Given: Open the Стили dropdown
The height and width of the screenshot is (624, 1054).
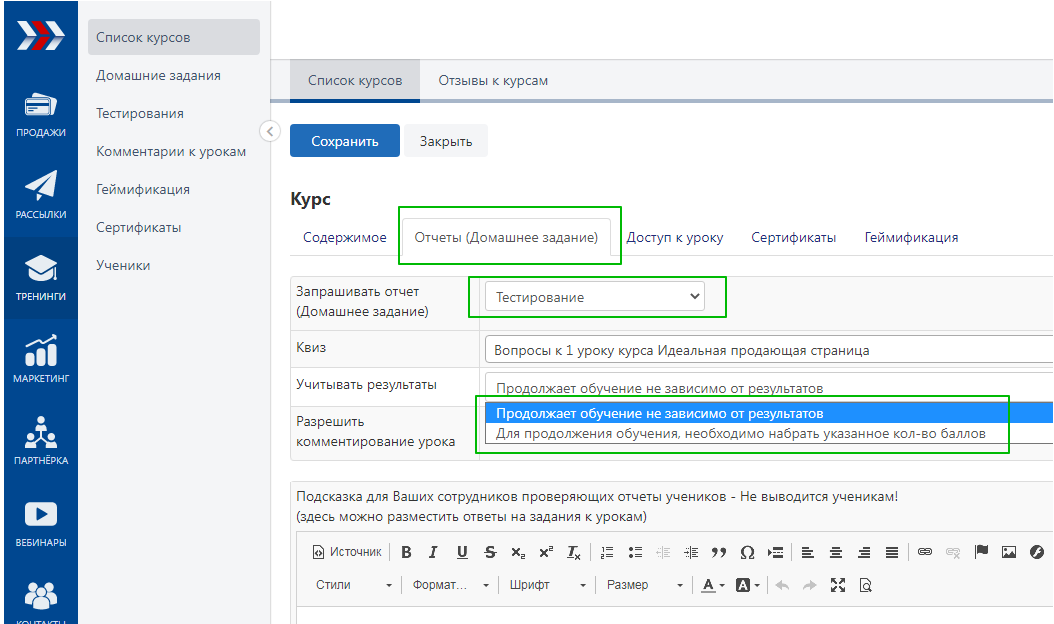Looking at the screenshot, I should [x=354, y=585].
